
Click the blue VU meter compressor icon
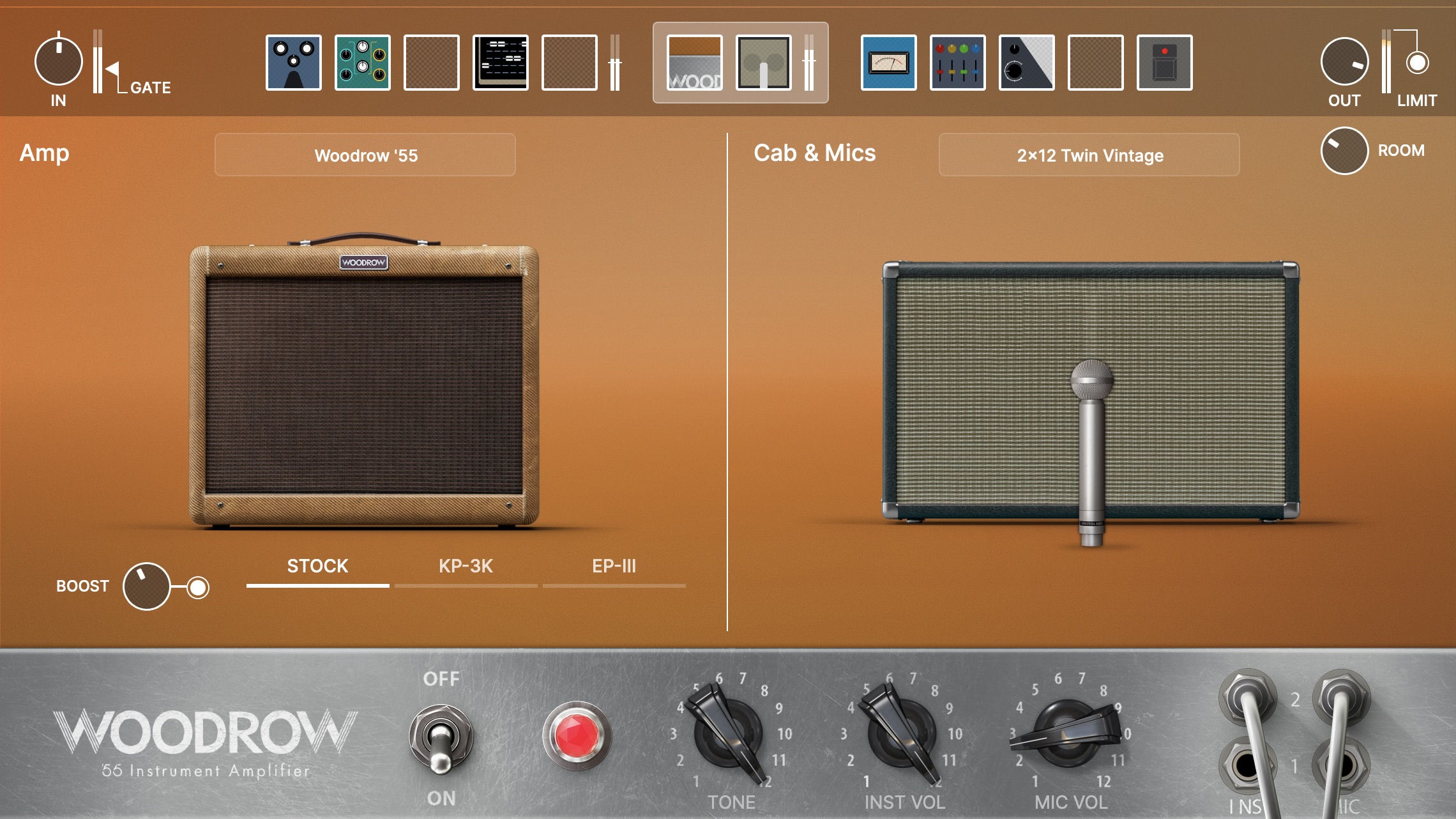[888, 63]
